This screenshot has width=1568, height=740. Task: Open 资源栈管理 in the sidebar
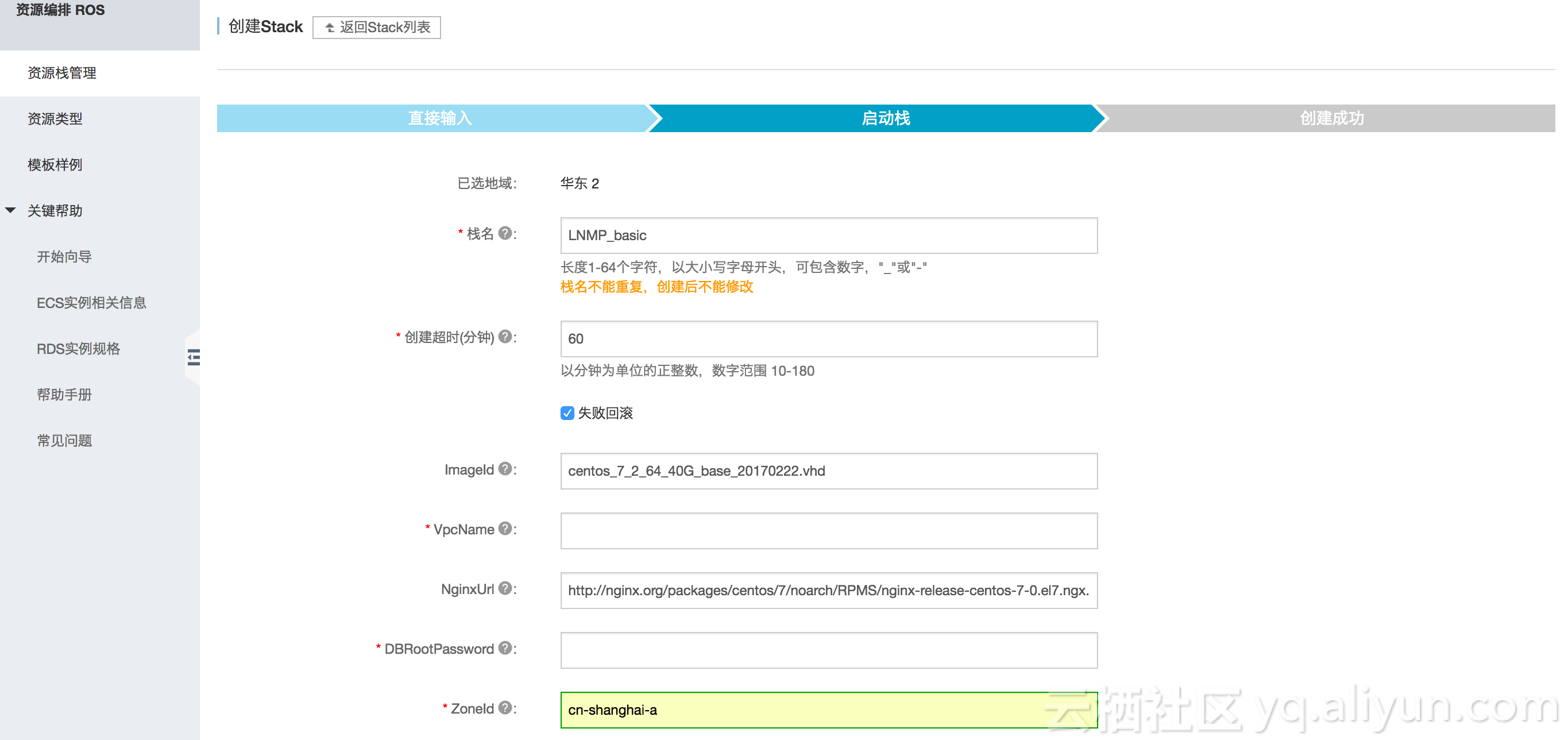(x=100, y=73)
